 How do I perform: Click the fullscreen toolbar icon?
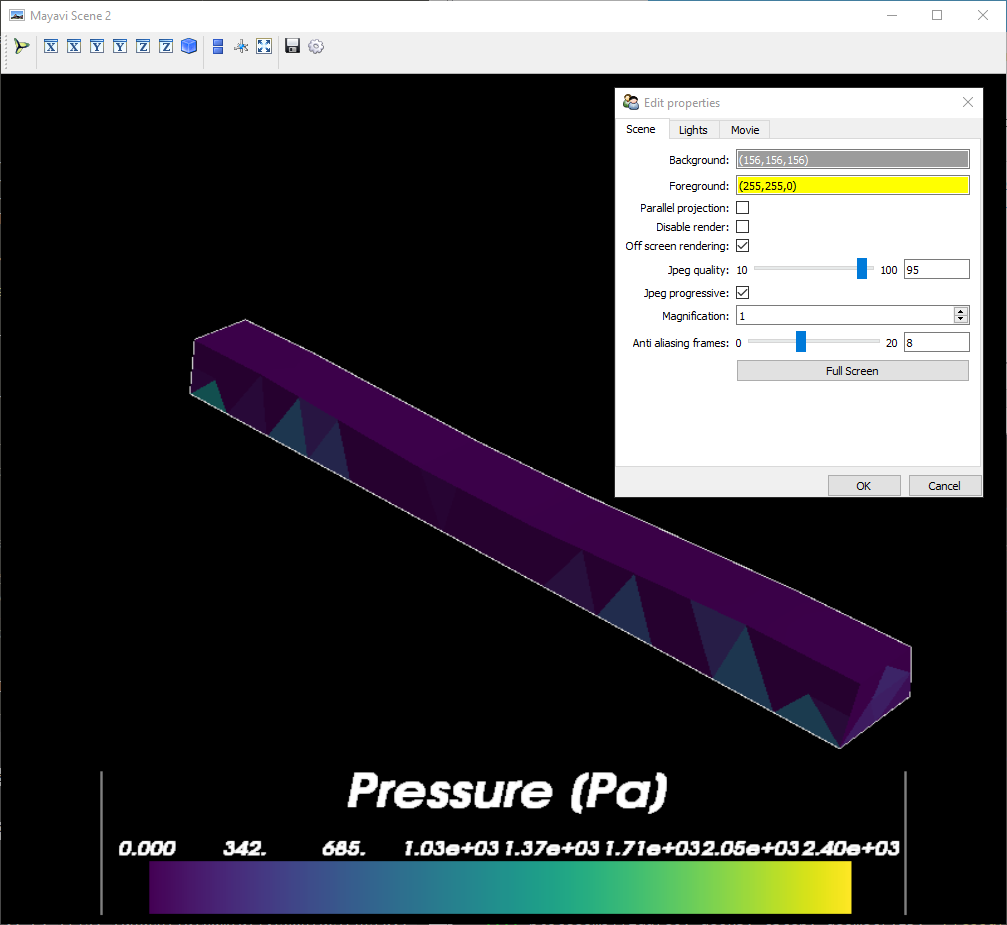[264, 46]
